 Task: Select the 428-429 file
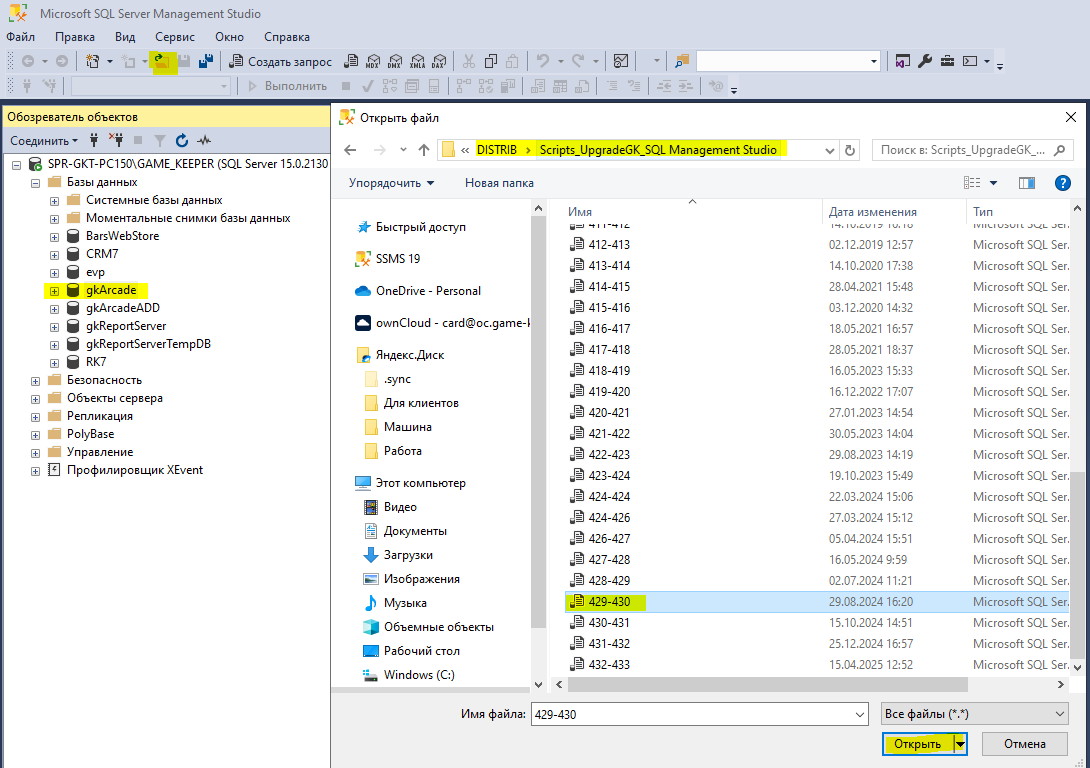609,580
